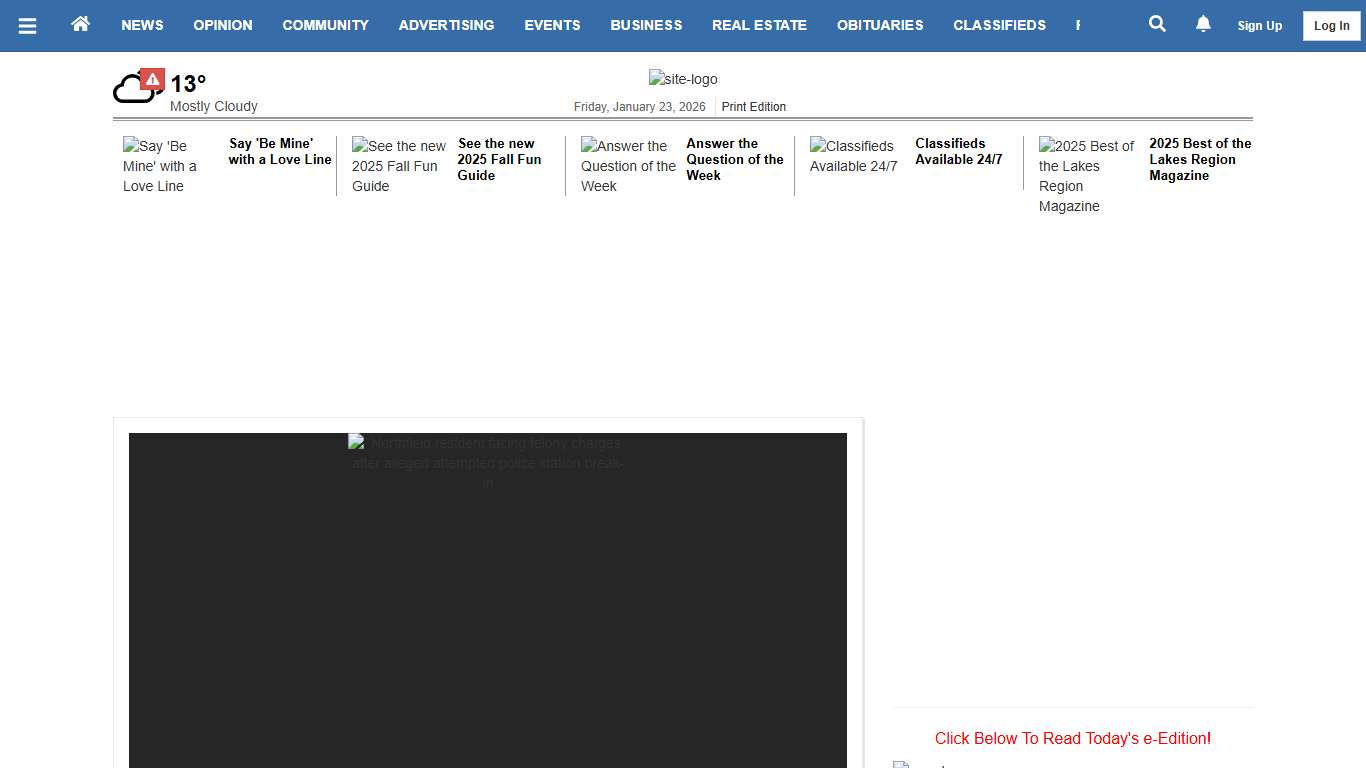Click 'Read Today's e-Edition' red link
The image size is (1366, 768).
tap(1072, 739)
